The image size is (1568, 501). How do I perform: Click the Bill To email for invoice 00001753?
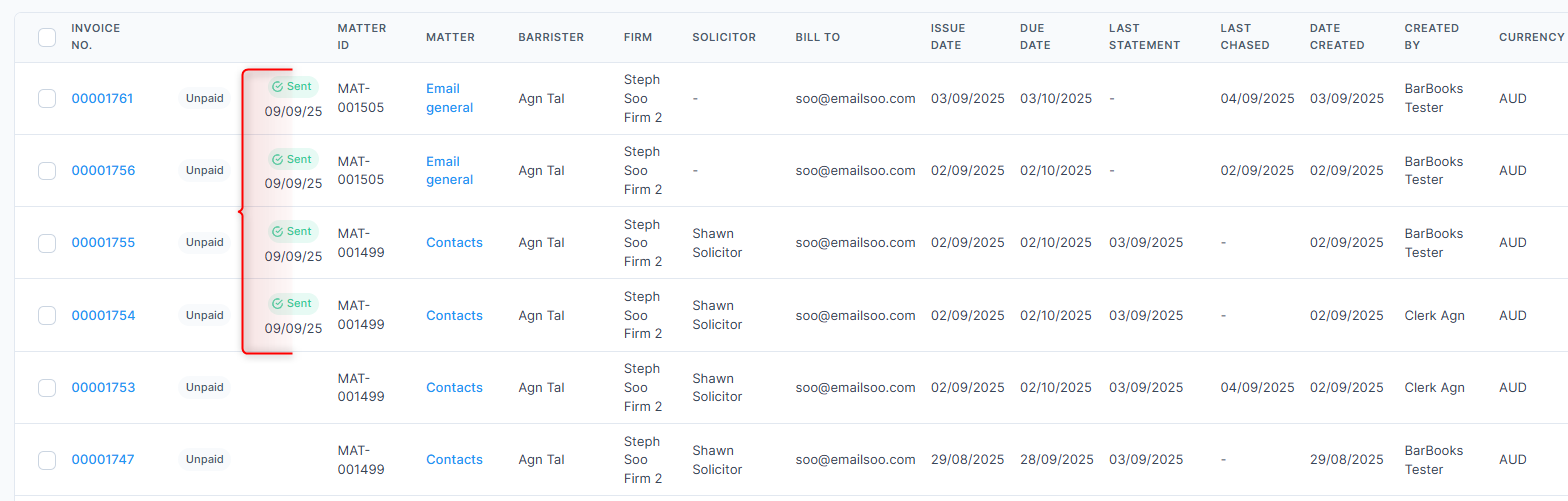pos(856,387)
